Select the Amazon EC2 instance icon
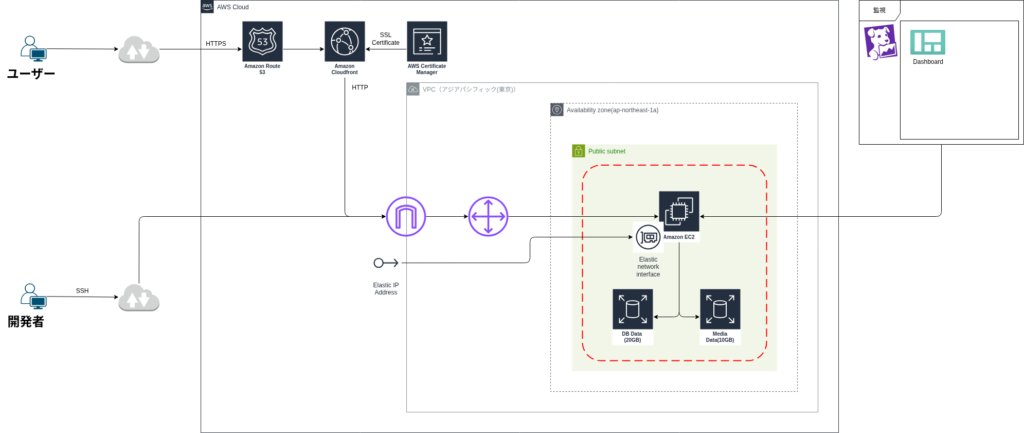 pyautogui.click(x=679, y=211)
